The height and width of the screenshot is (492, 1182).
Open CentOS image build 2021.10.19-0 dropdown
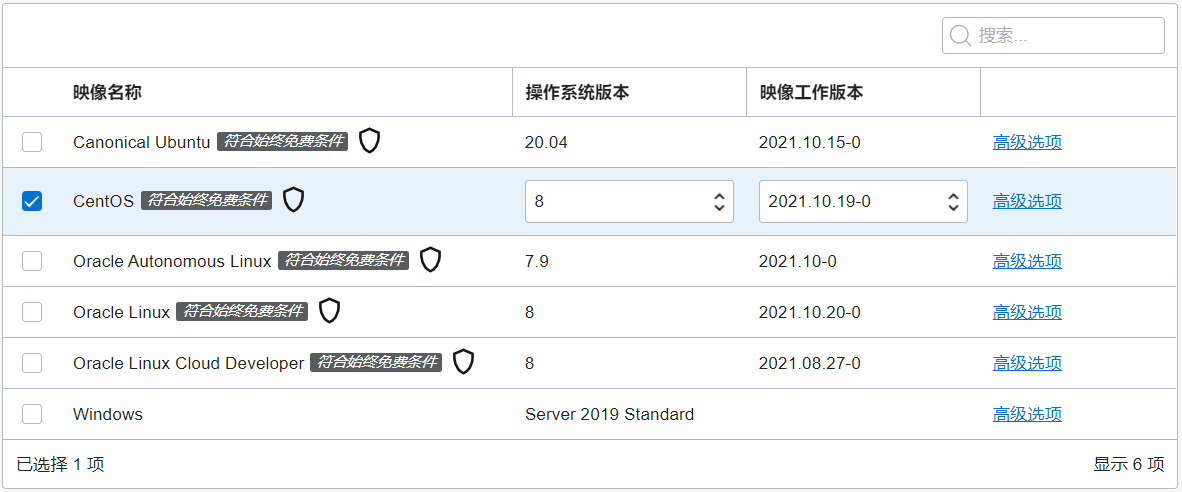(x=863, y=201)
